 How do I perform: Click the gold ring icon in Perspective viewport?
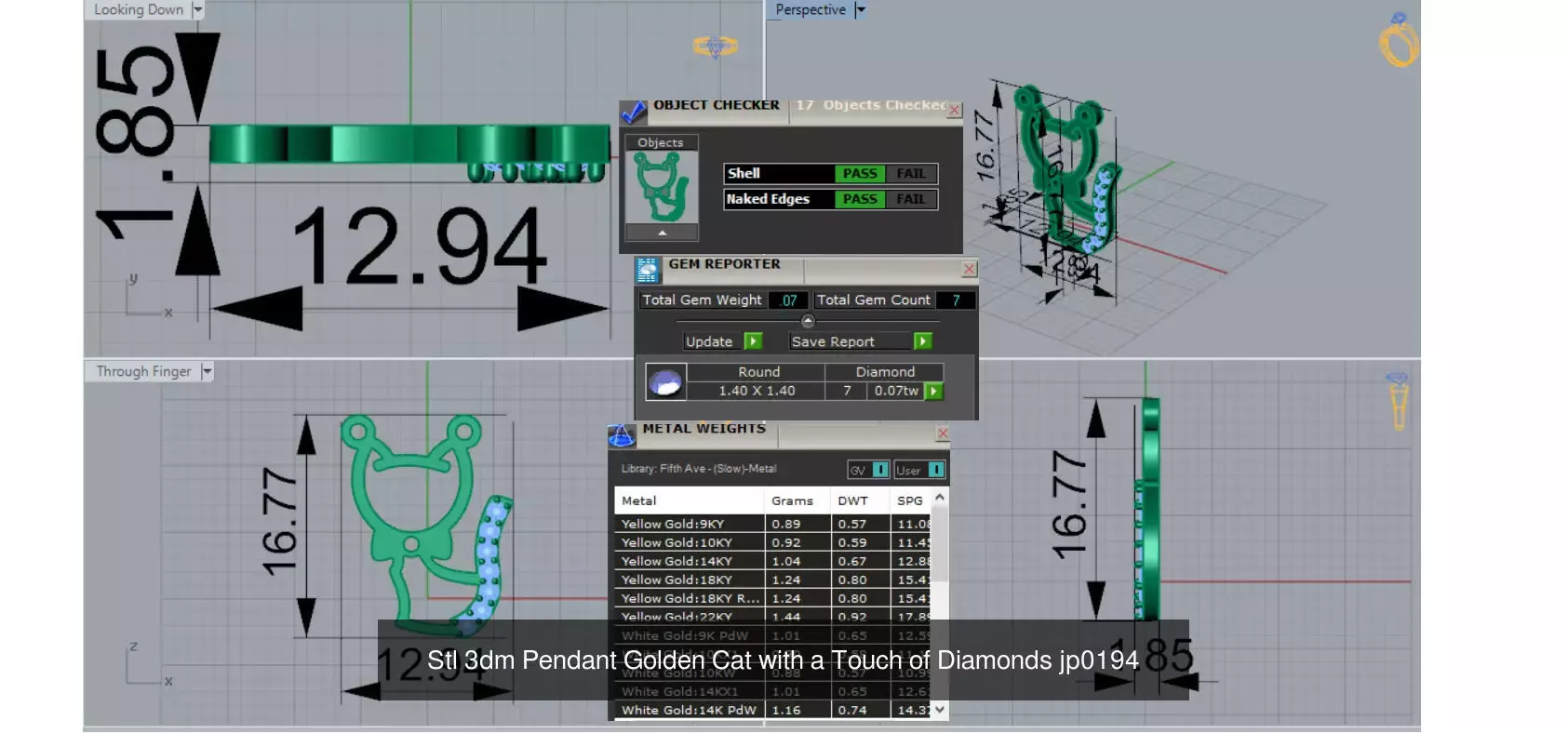(1399, 40)
